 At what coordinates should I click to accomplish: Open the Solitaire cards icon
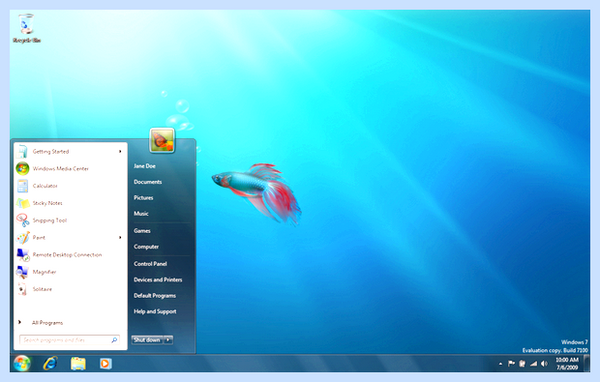click(x=22, y=289)
